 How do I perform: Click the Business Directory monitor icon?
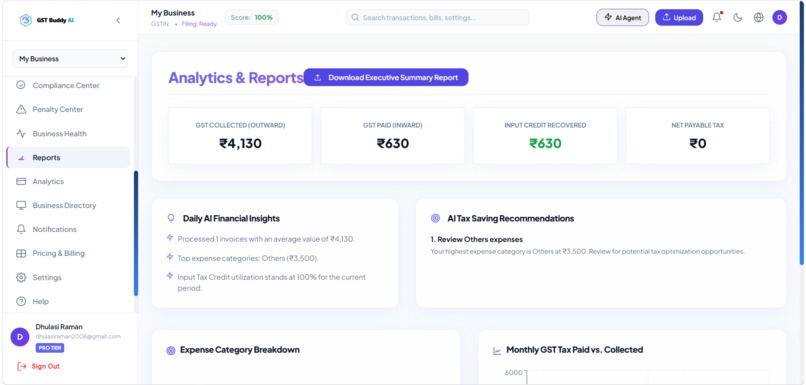pos(21,206)
